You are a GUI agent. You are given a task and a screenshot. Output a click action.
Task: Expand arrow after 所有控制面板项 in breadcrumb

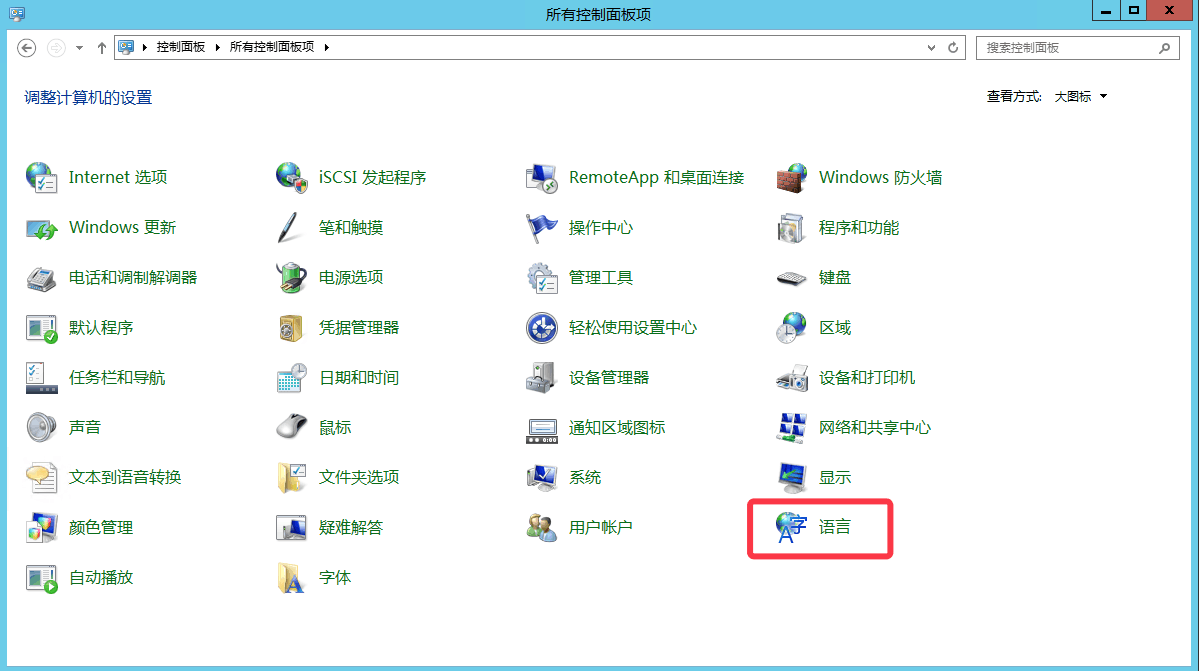327,47
